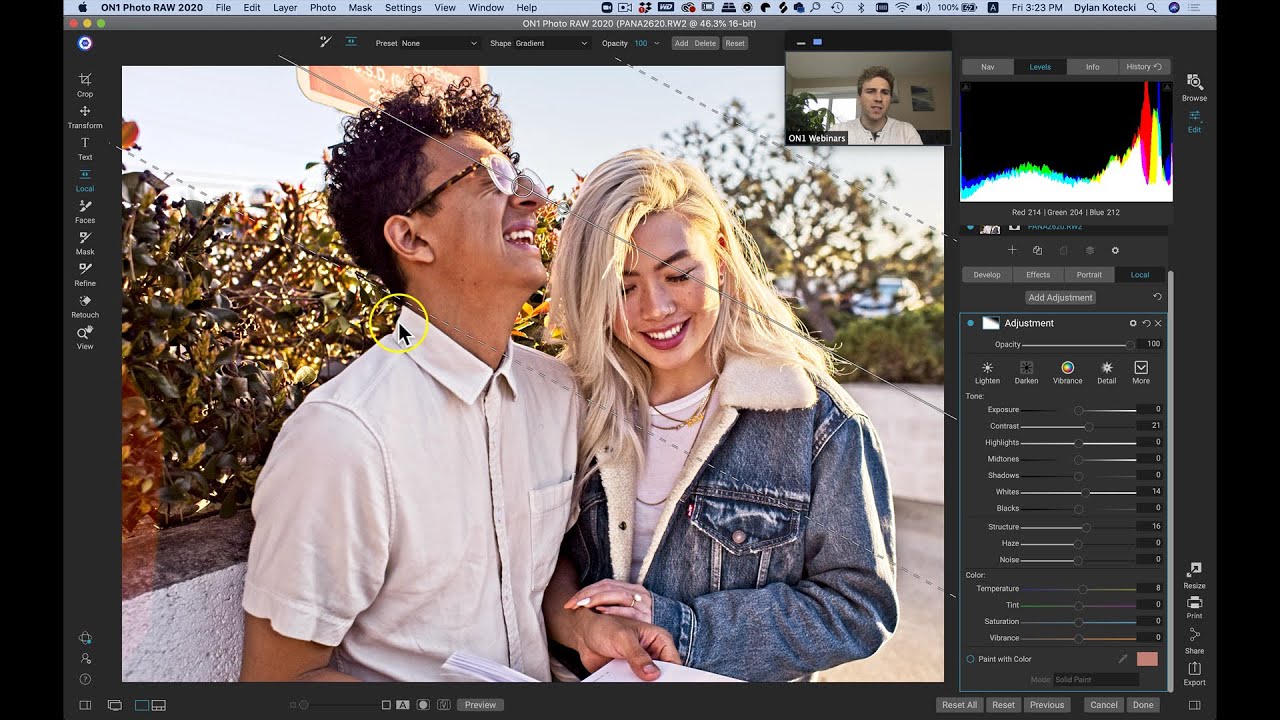Toggle the right panel visibility icon
1280x720 pixels.
[1194, 705]
